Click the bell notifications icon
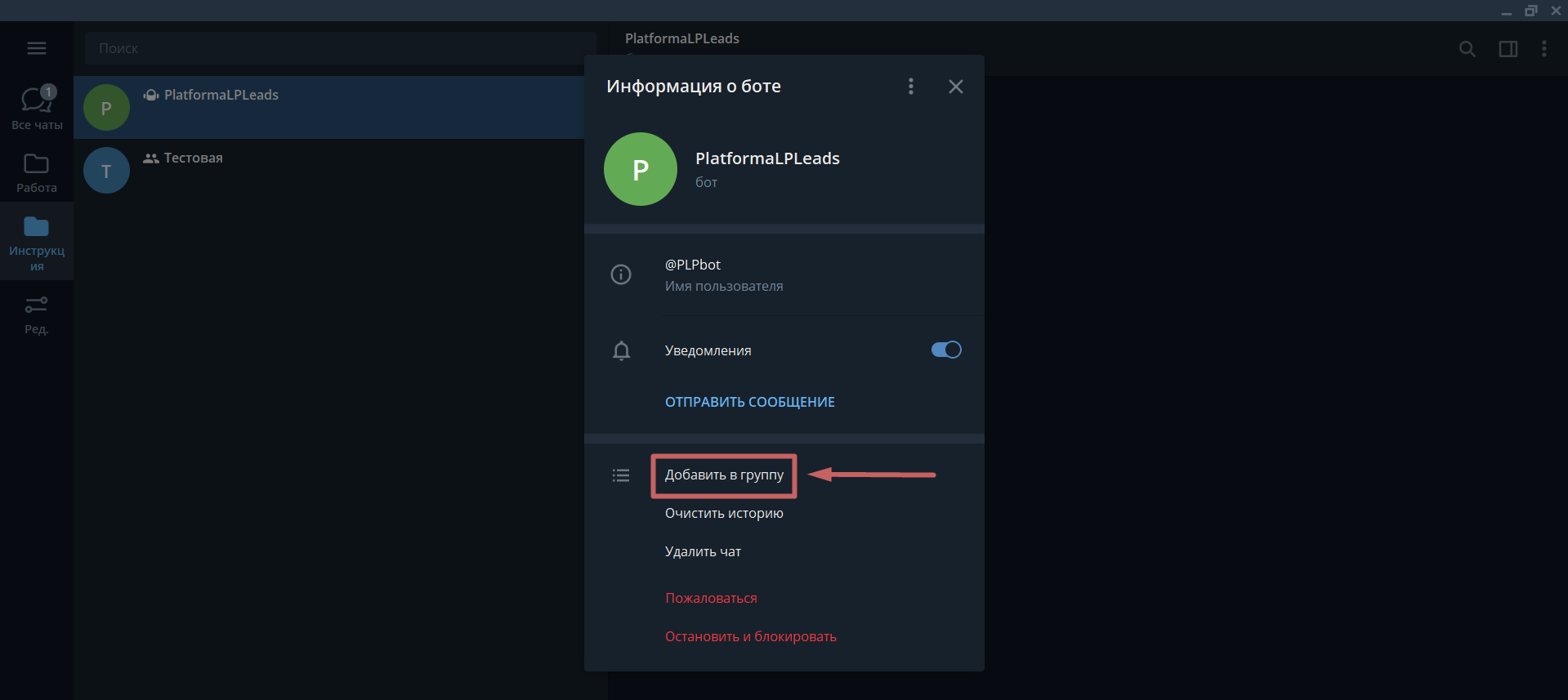This screenshot has width=1568, height=700. point(621,350)
